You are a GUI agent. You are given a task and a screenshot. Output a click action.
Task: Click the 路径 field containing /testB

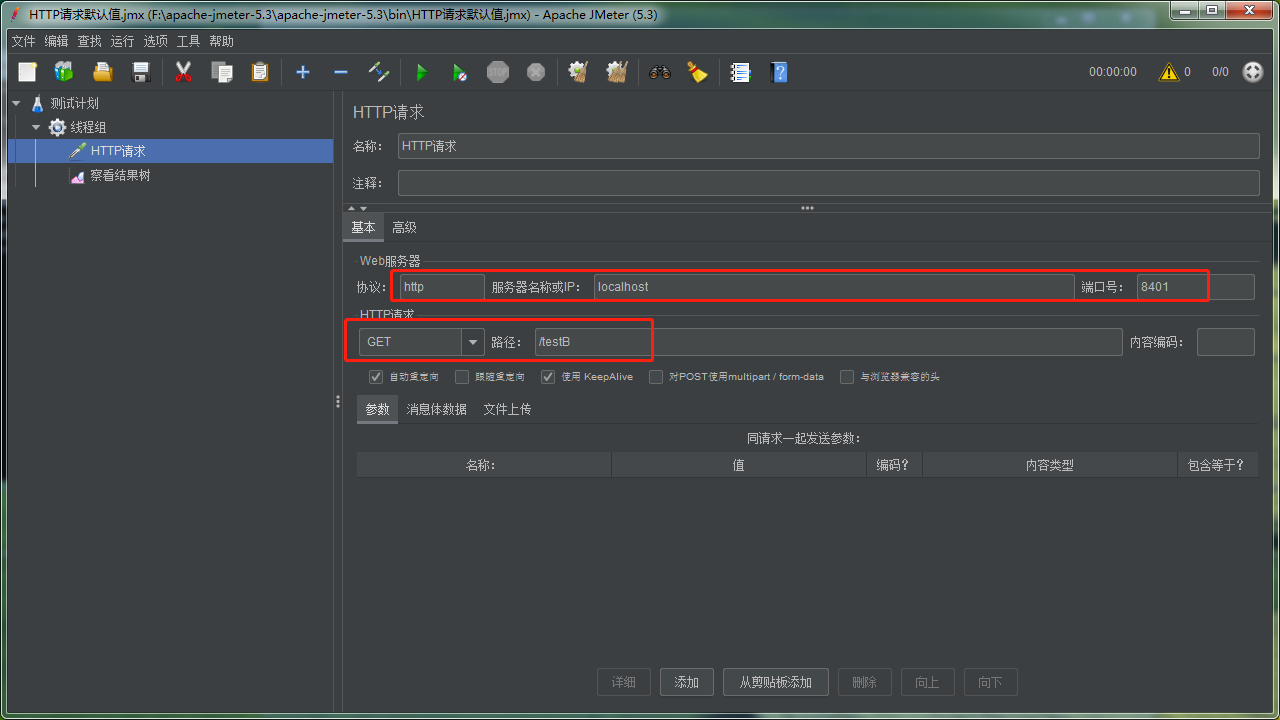click(829, 342)
